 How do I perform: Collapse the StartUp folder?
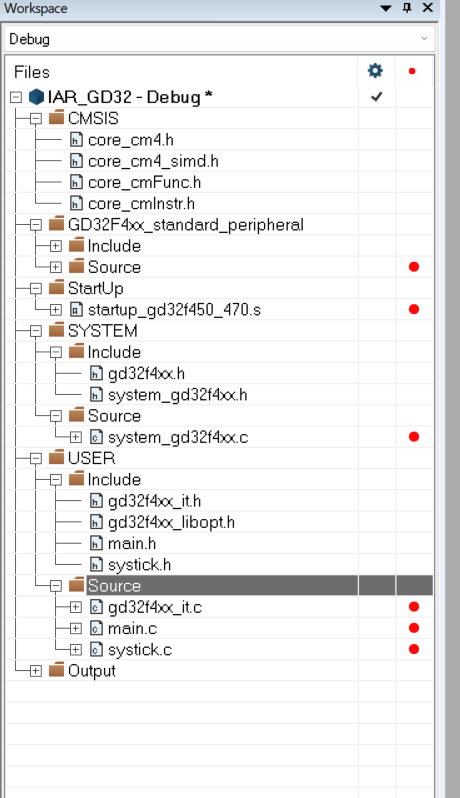[36, 289]
